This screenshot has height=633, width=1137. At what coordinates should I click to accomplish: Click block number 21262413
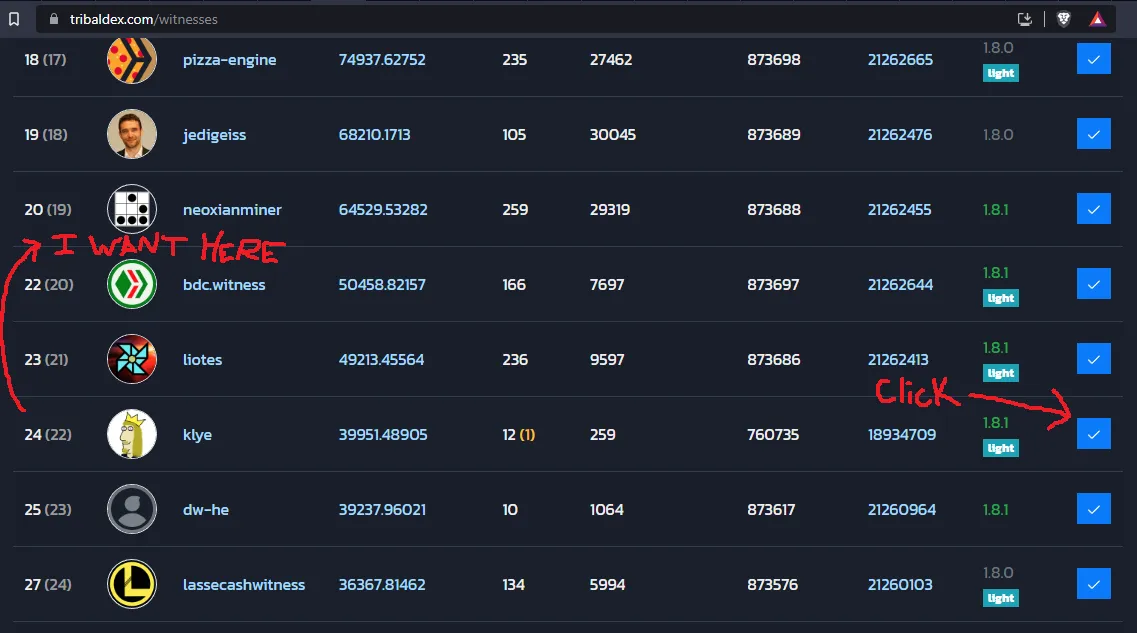(898, 360)
